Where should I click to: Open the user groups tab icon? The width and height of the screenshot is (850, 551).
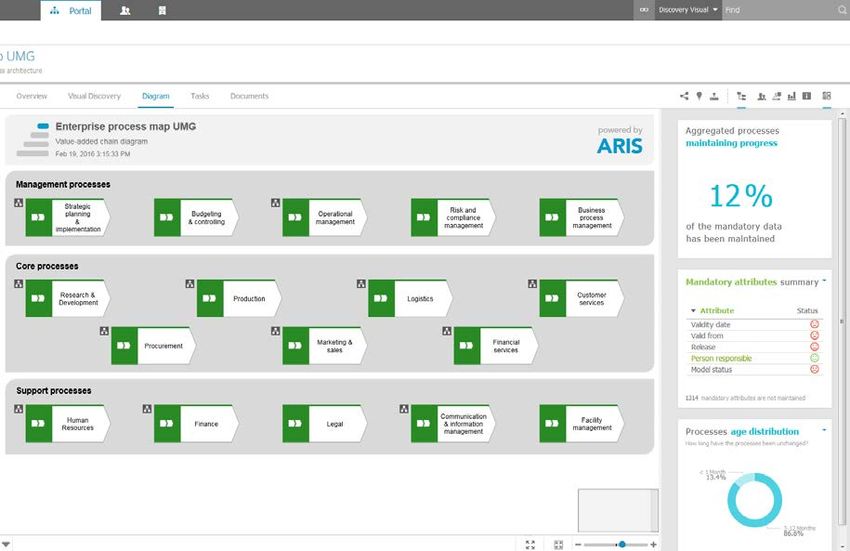tap(125, 10)
